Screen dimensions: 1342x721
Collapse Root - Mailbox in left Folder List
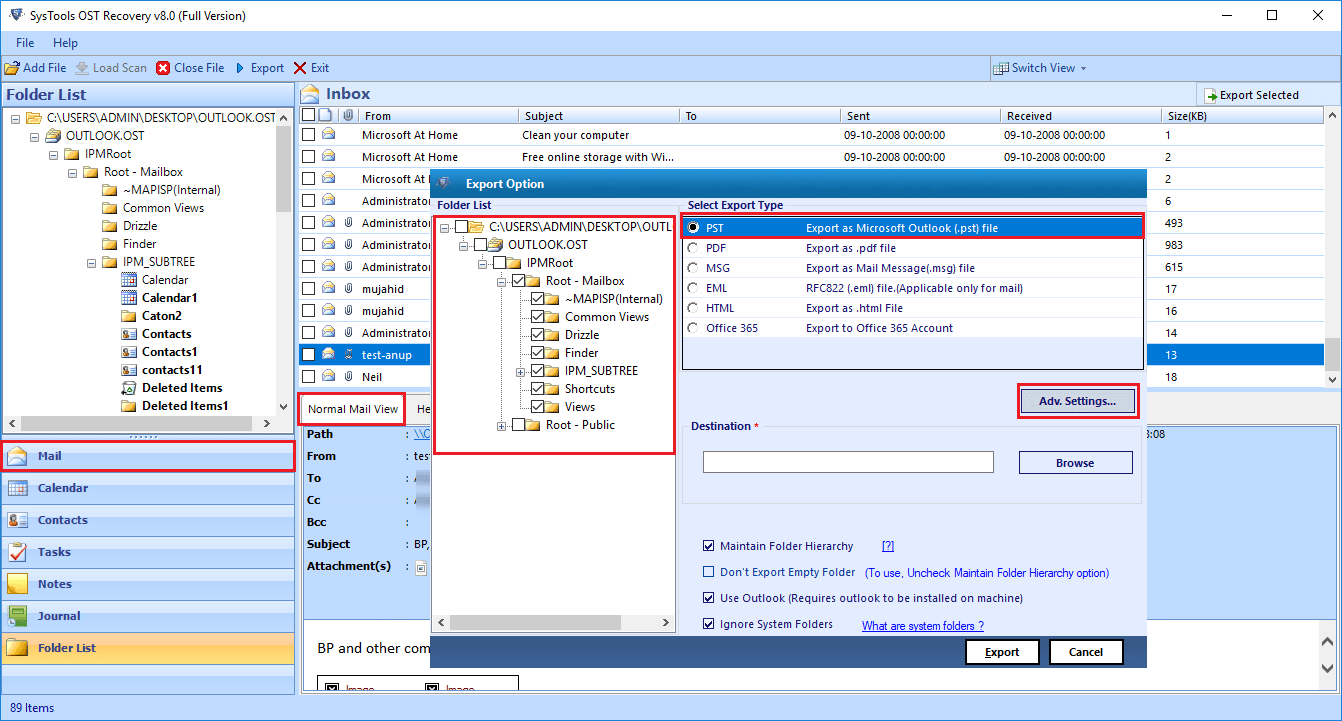[72, 172]
